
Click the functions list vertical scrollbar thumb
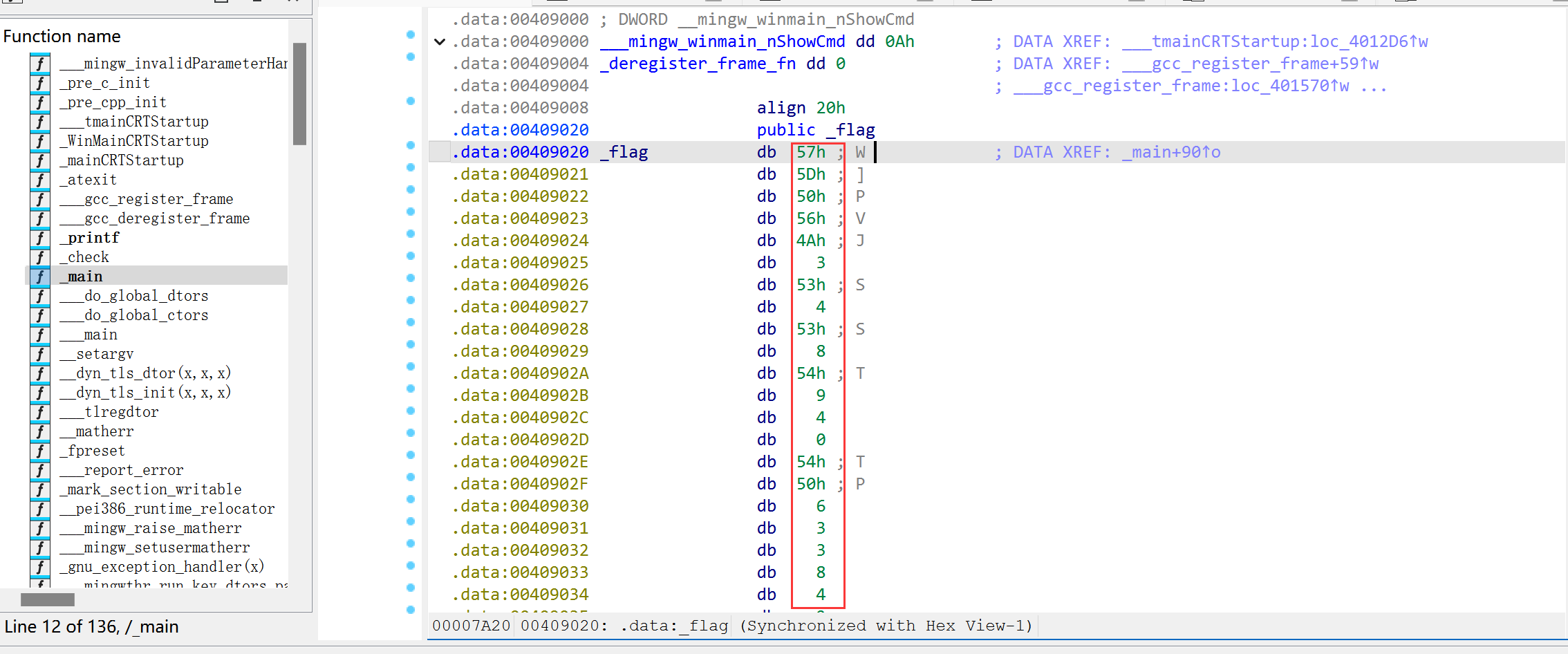pos(299,94)
